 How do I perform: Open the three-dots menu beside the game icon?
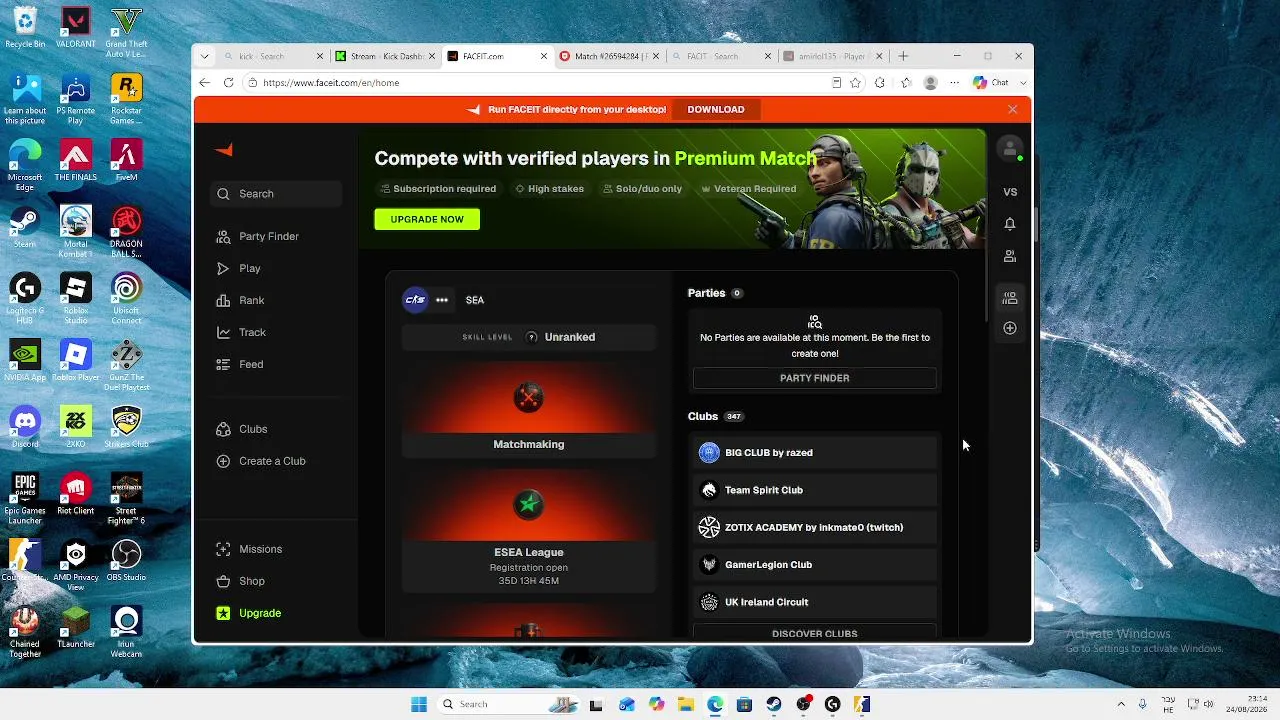pos(442,300)
